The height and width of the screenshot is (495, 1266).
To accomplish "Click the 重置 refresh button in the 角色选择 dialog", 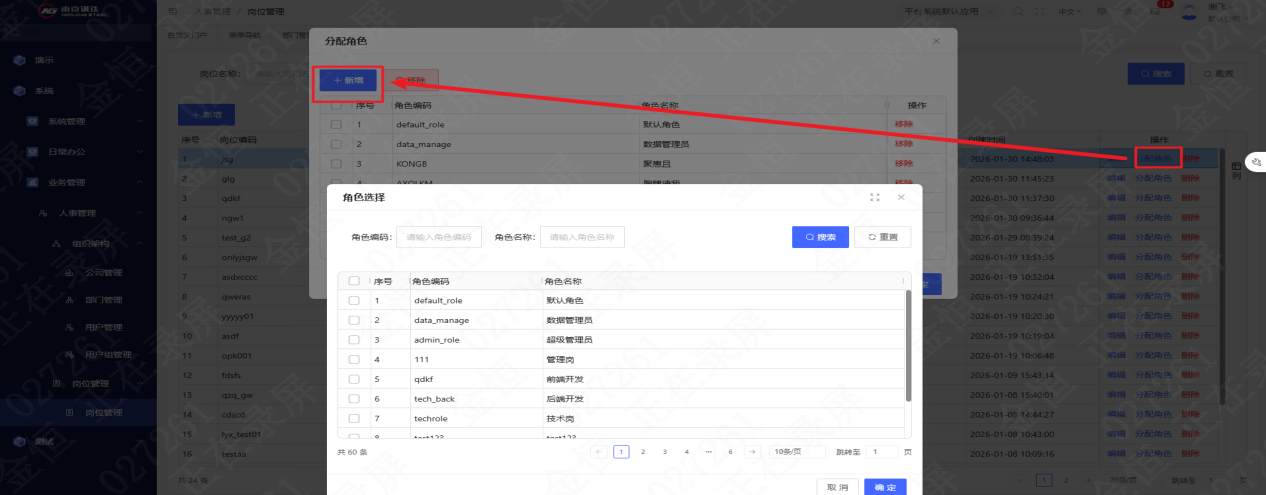I will pyautogui.click(x=882, y=237).
